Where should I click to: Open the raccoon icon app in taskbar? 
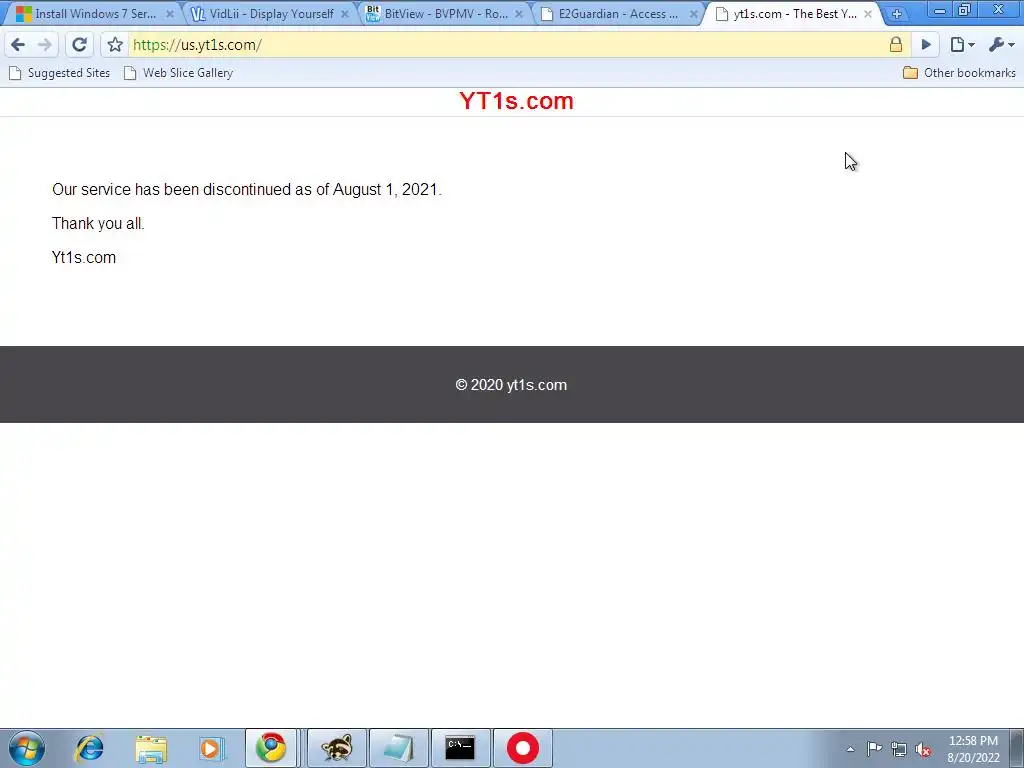click(x=337, y=748)
